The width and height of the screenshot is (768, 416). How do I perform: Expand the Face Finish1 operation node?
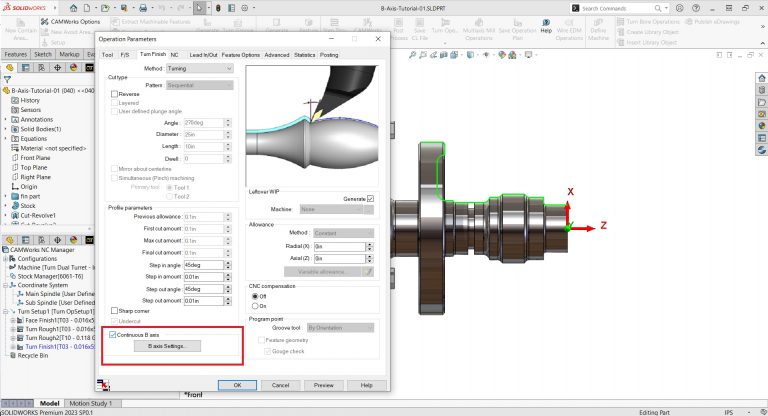point(13,320)
